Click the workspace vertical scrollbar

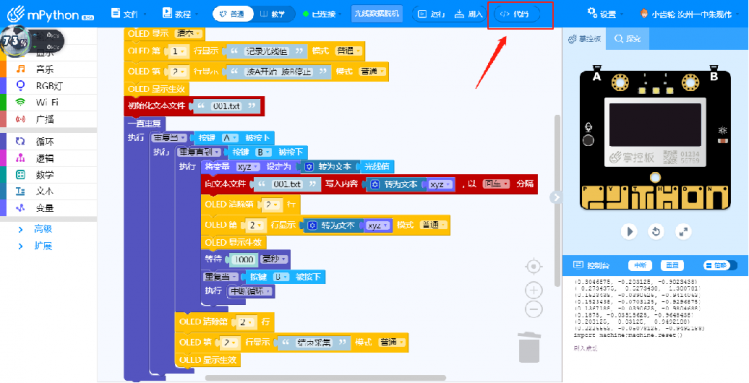(557, 201)
